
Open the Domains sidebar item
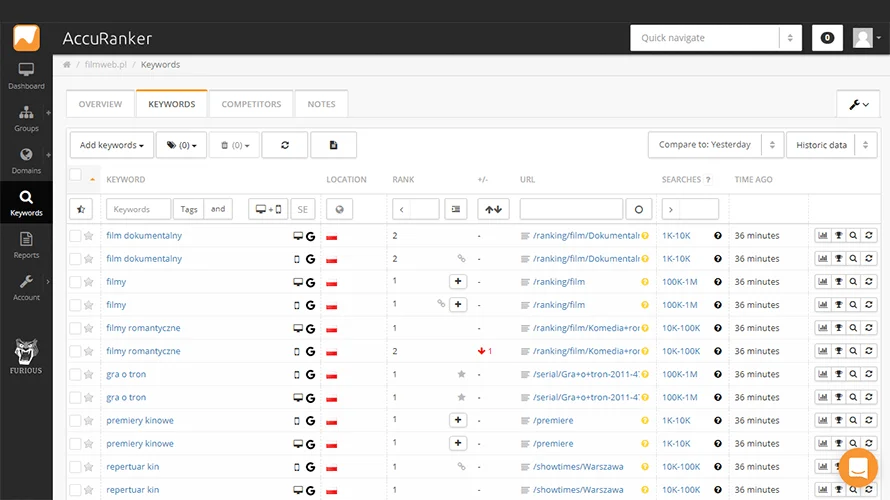pyautogui.click(x=26, y=161)
